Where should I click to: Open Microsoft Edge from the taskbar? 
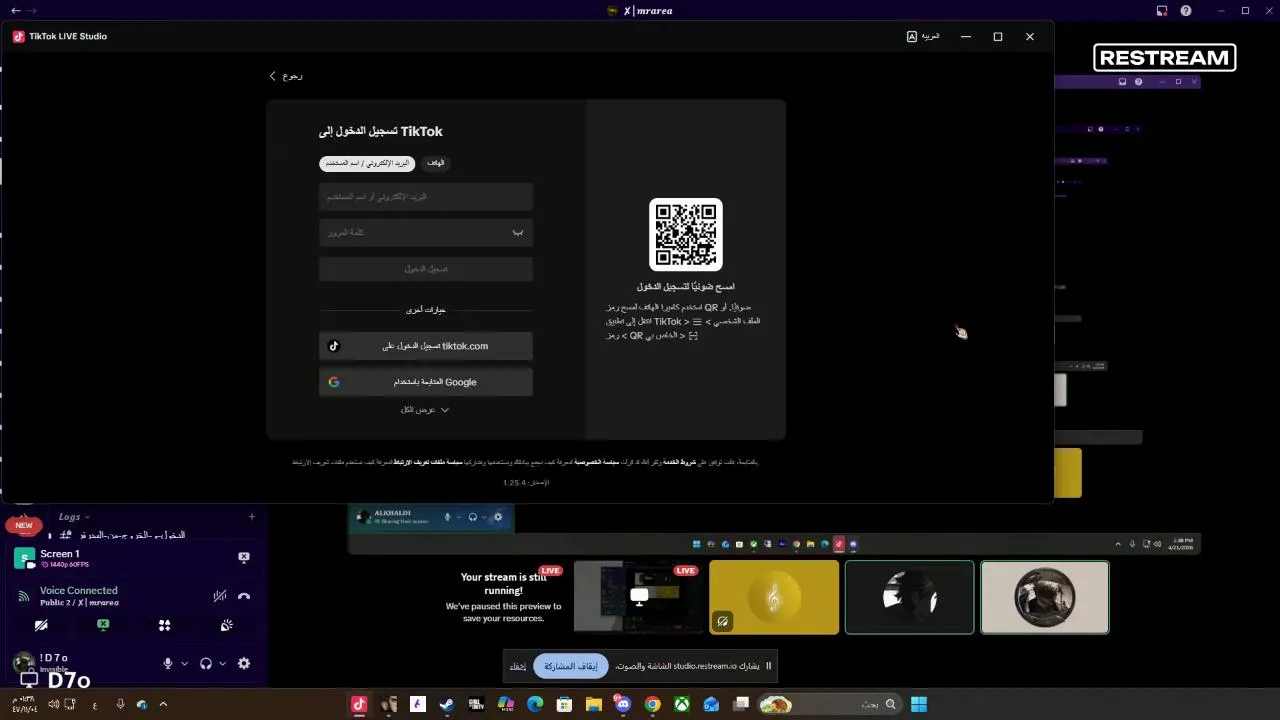(x=535, y=704)
